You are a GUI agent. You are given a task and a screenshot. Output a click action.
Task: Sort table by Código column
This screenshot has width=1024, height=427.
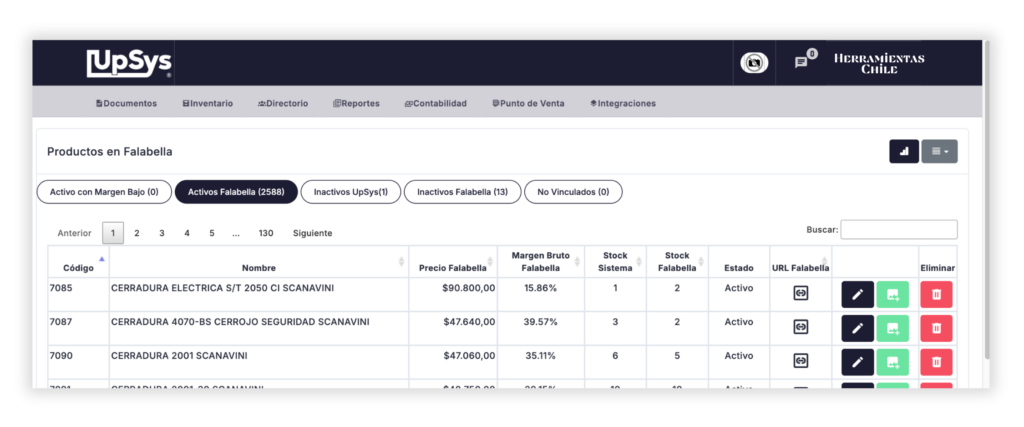[78, 267]
